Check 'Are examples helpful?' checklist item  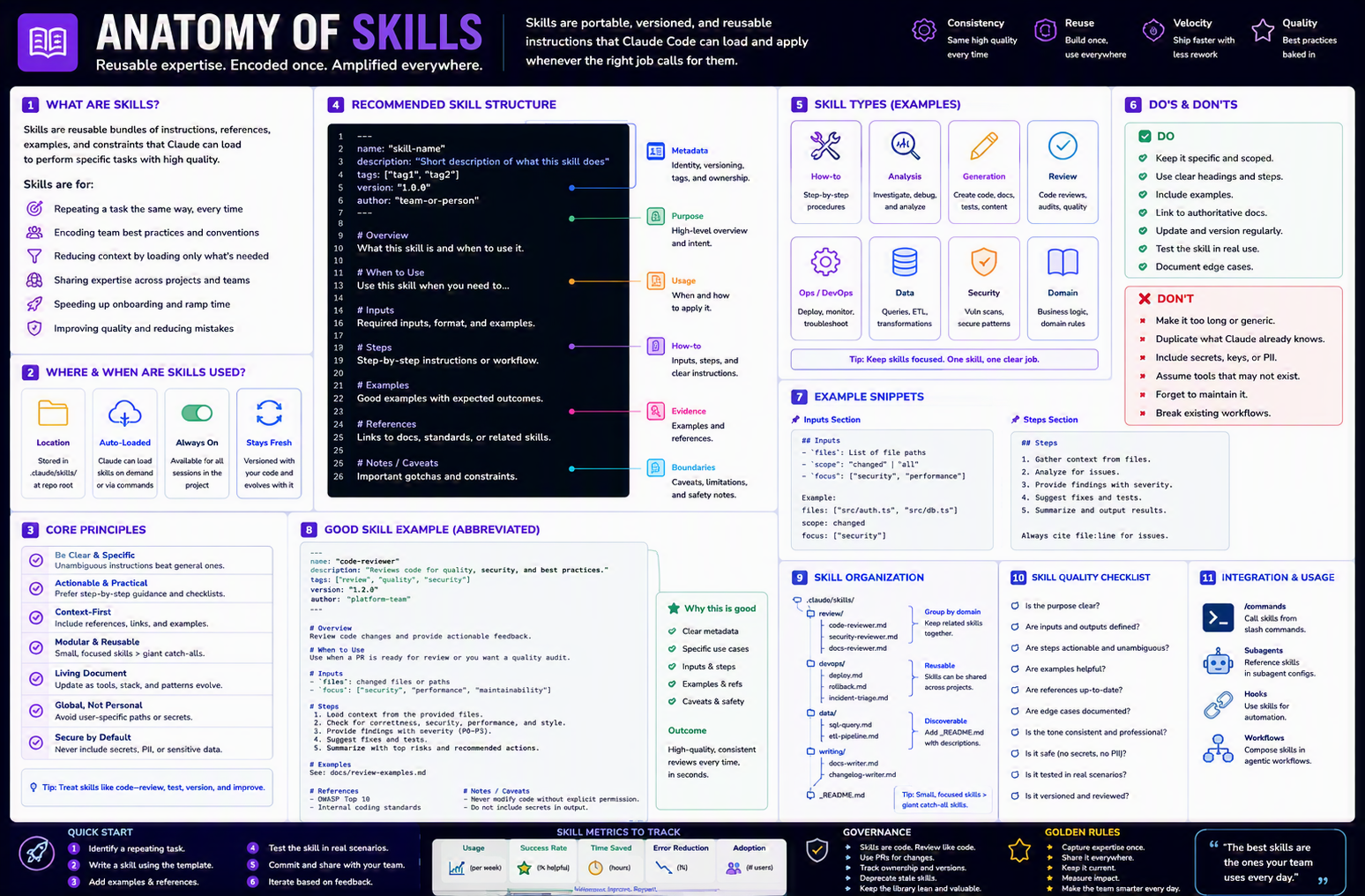tap(1015, 668)
